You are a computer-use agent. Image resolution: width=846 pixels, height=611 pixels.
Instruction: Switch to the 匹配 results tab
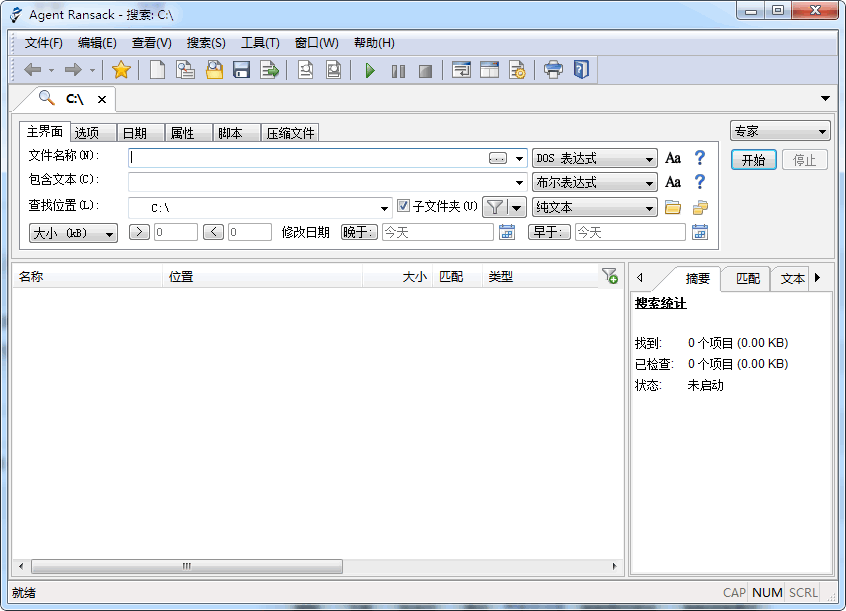pyautogui.click(x=747, y=279)
